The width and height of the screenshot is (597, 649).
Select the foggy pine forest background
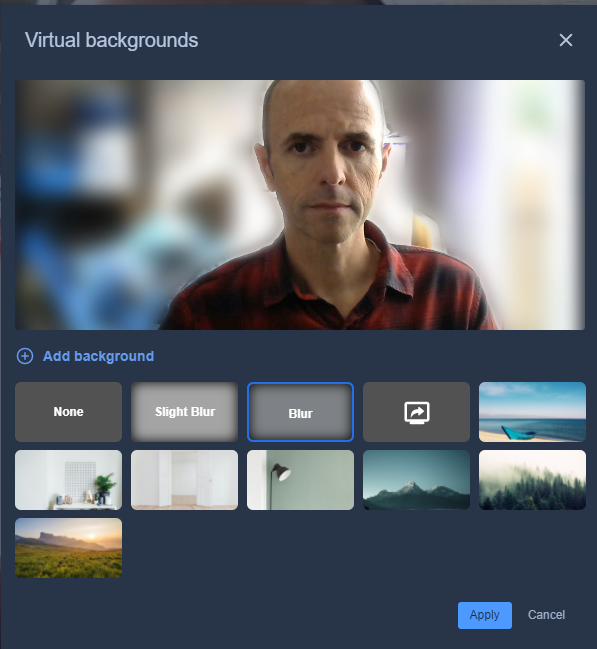tap(532, 480)
